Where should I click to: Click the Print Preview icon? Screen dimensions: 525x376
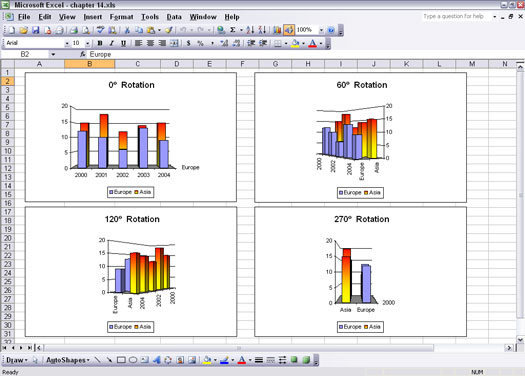[x=86, y=30]
